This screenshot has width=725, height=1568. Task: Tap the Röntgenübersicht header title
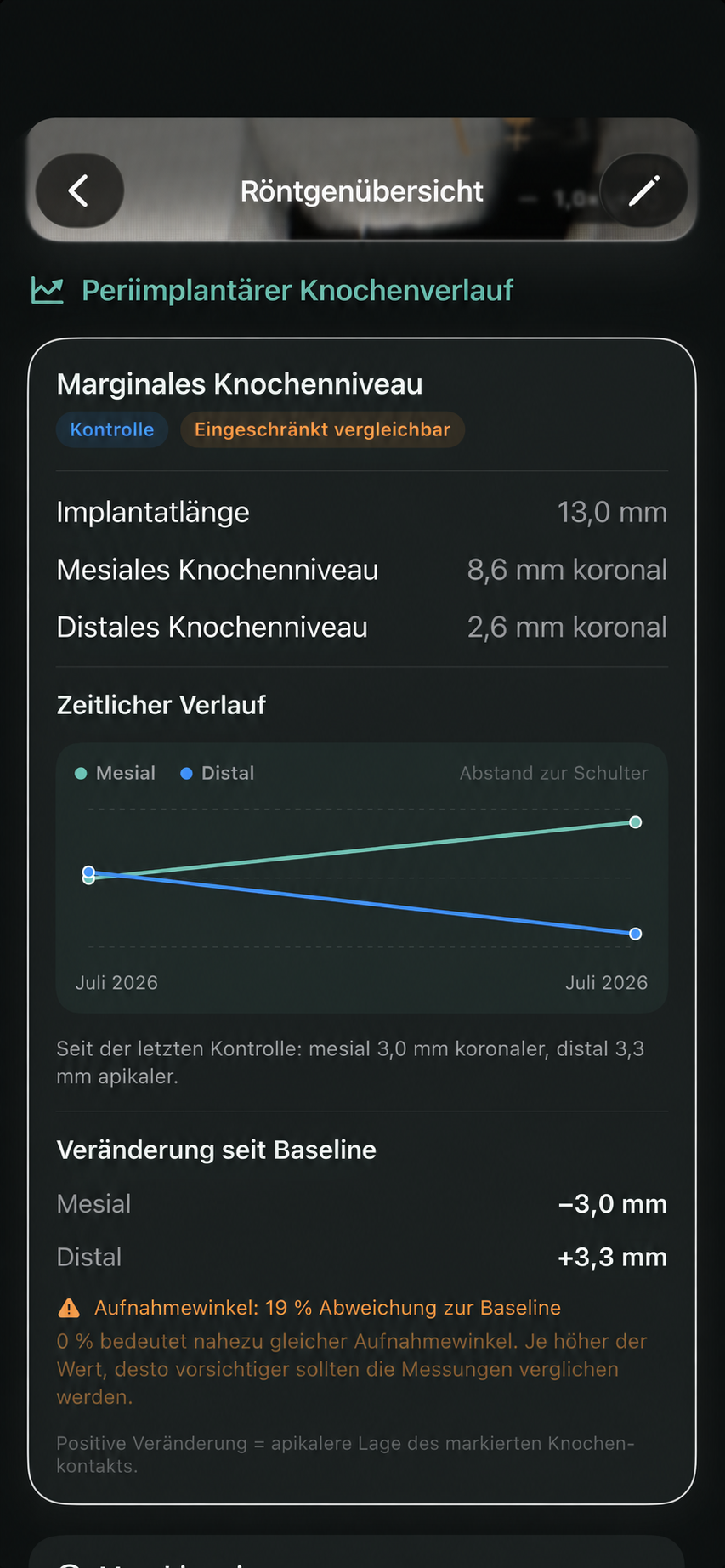(x=362, y=191)
